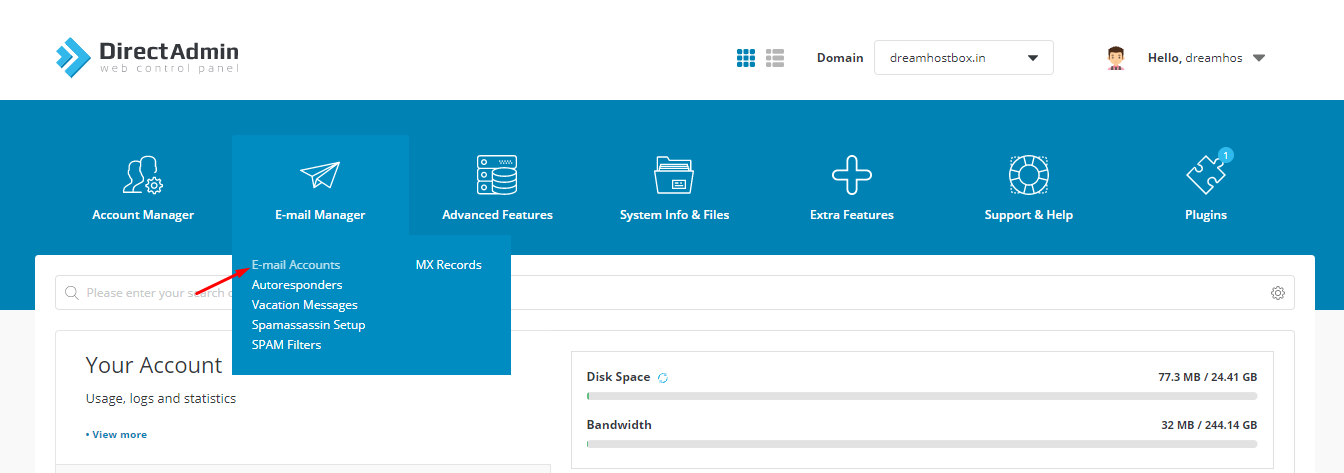Image resolution: width=1344 pixels, height=473 pixels.
Task: Click the Bandwidth label
Action: coord(619,425)
